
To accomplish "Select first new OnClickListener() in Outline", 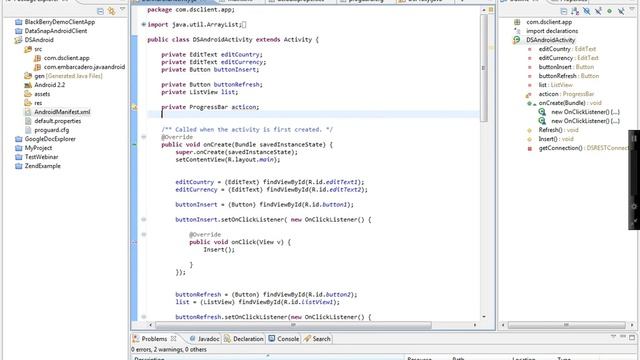I will coord(585,112).
